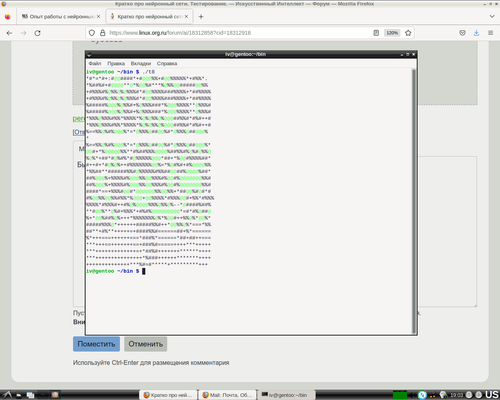
Task: Open the desktop start menu icon
Action: pyautogui.click(x=7, y=395)
